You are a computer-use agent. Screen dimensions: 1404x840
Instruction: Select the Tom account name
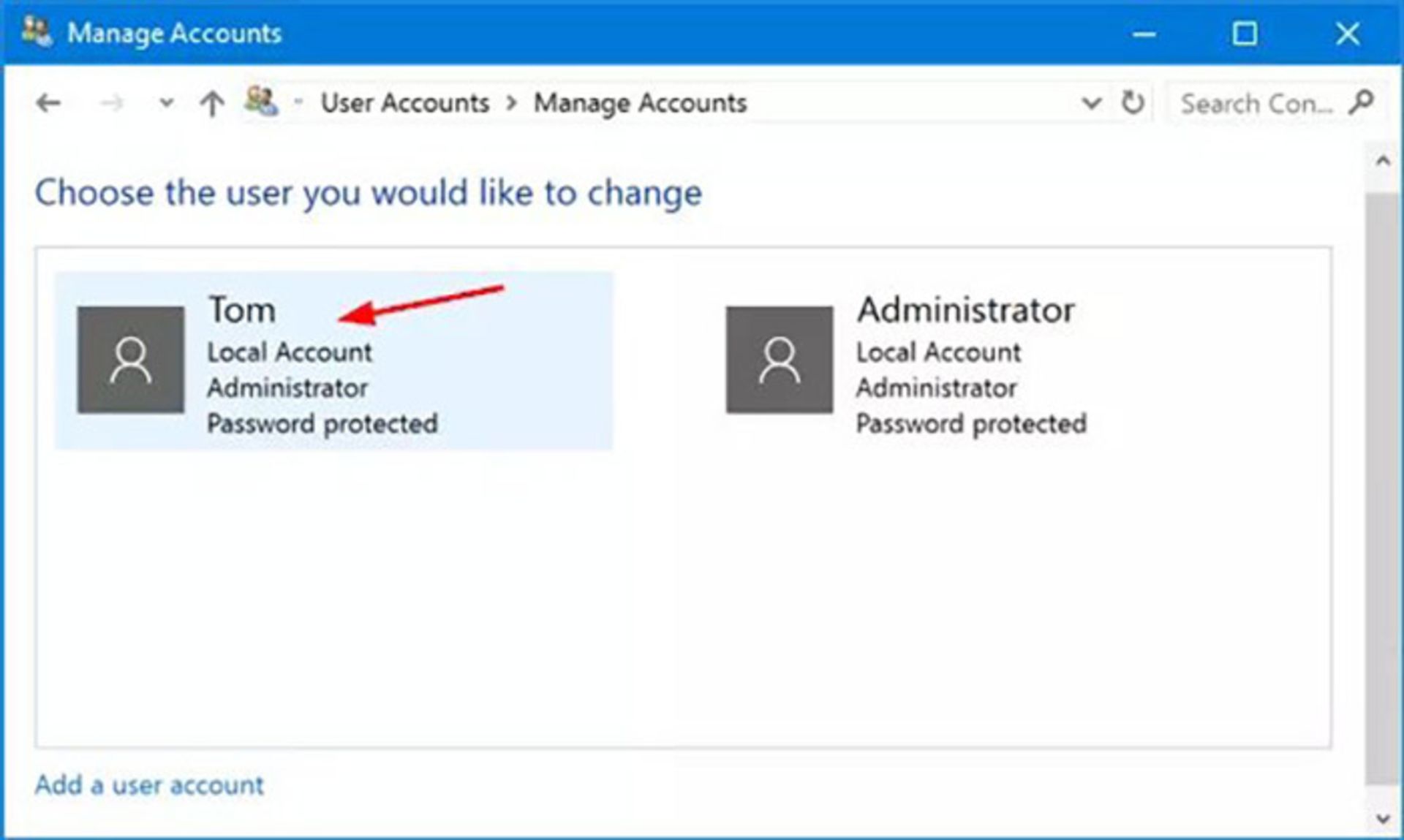[x=242, y=310]
